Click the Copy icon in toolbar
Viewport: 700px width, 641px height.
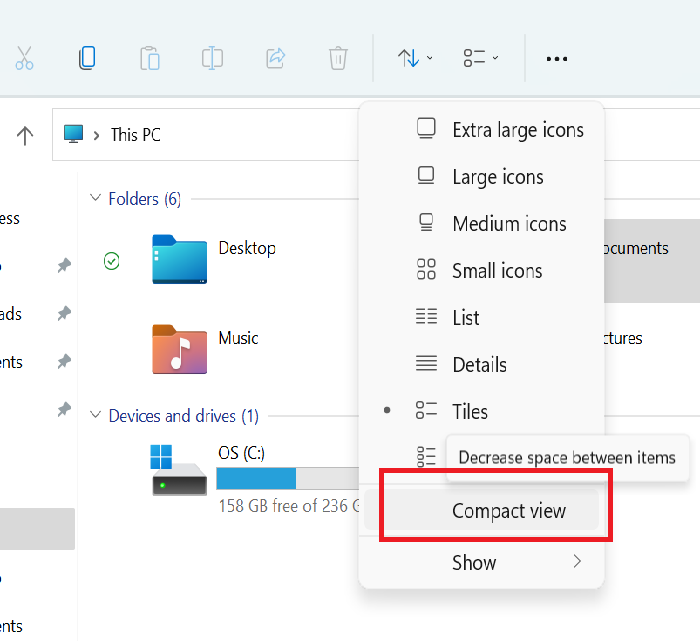pyautogui.click(x=87, y=58)
